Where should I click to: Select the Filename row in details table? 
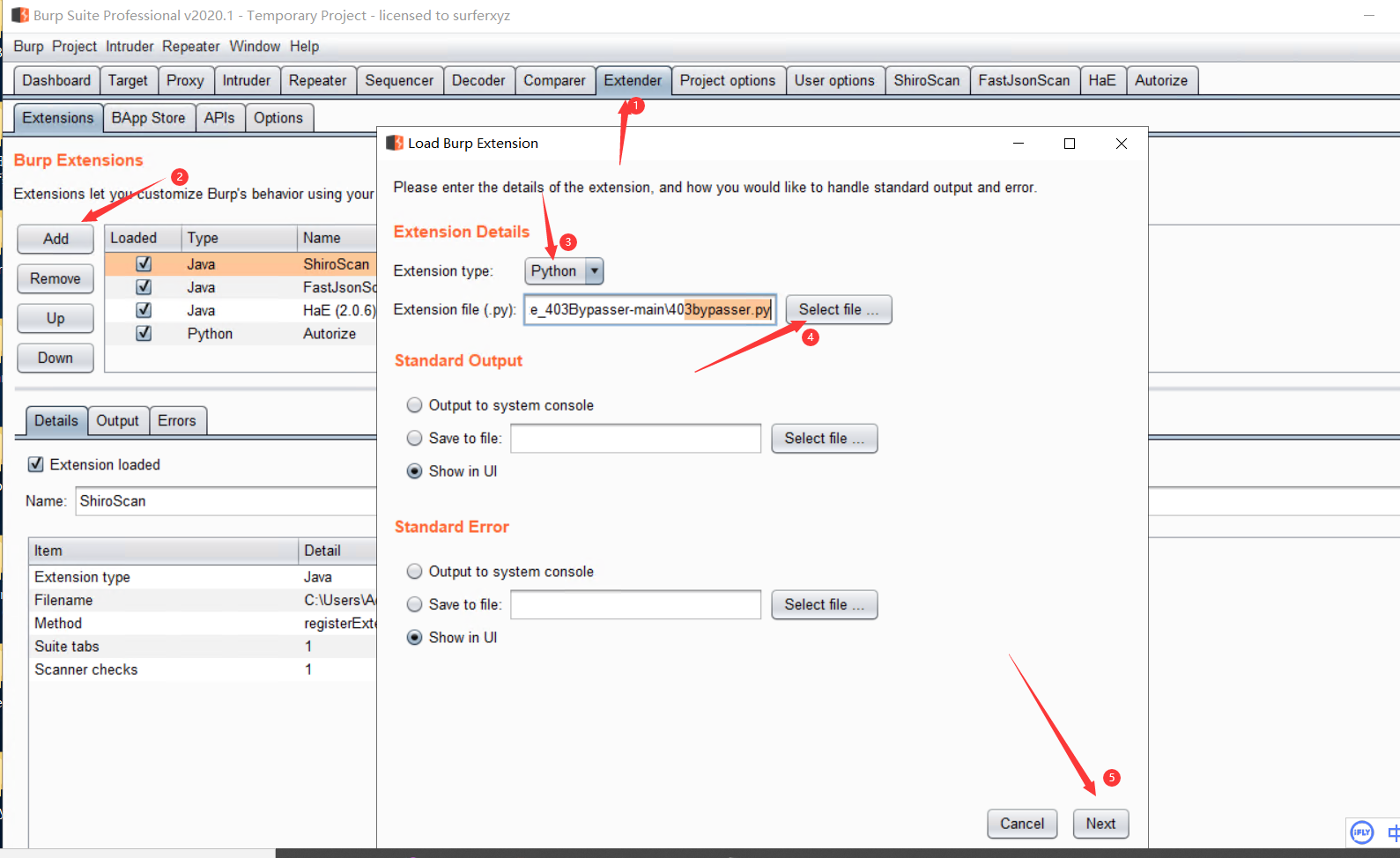tap(204, 600)
